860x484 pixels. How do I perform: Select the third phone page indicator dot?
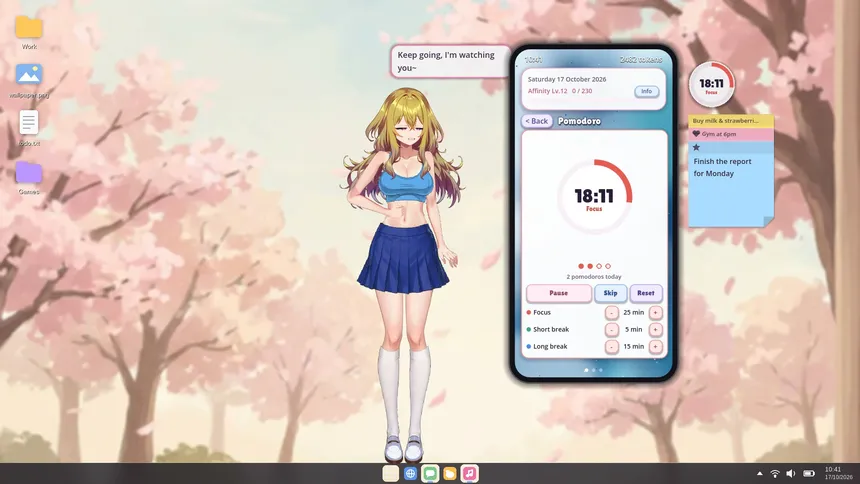click(x=601, y=370)
